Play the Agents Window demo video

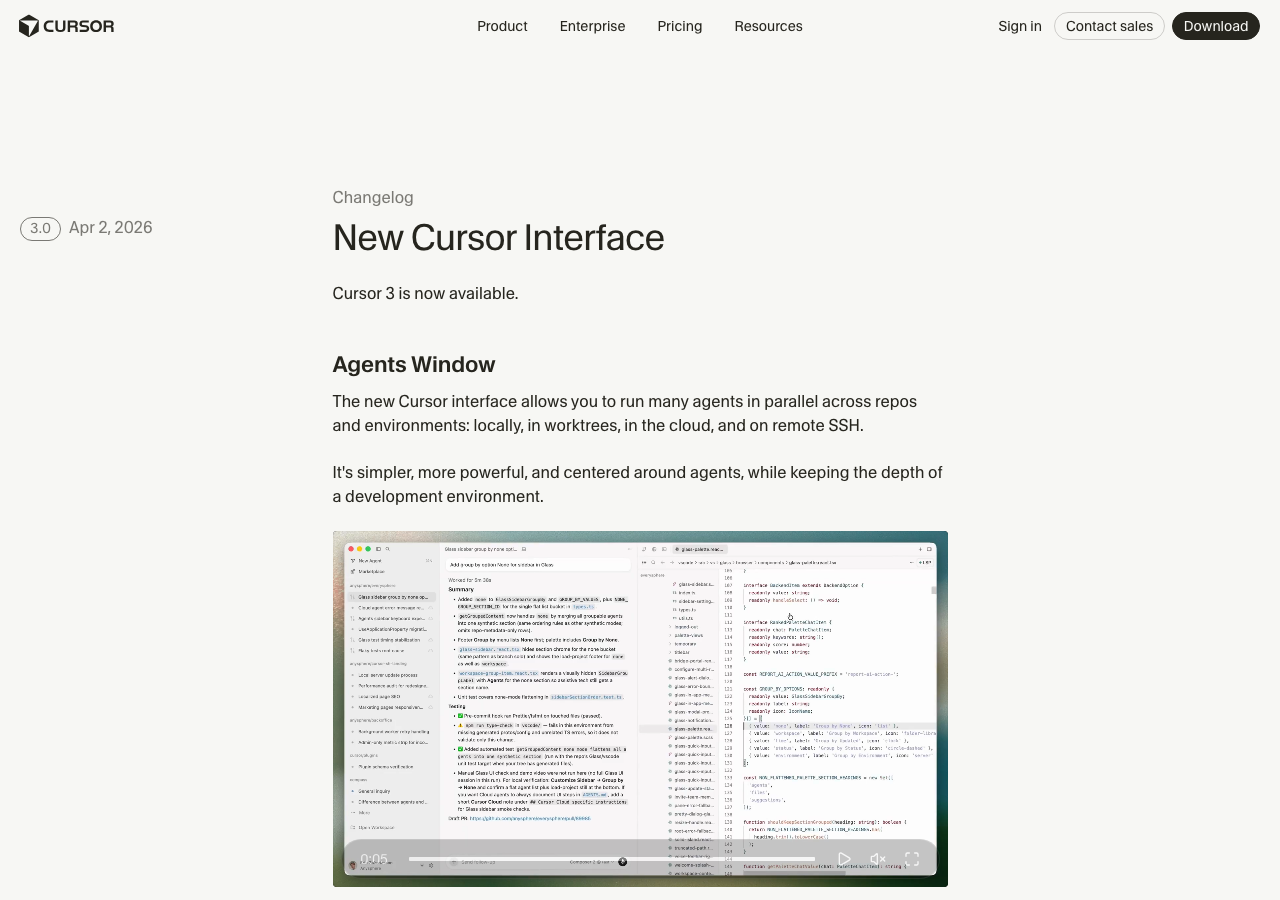coord(844,859)
